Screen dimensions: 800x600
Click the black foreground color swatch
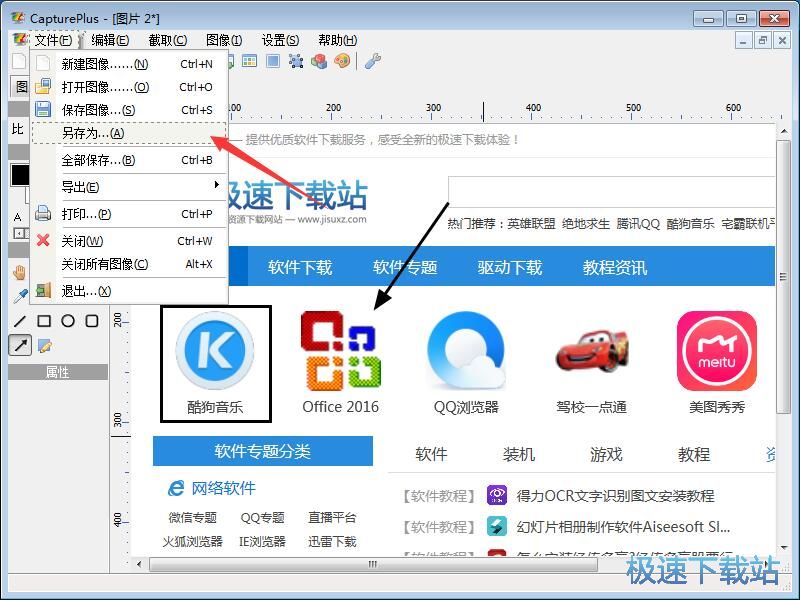(19, 175)
